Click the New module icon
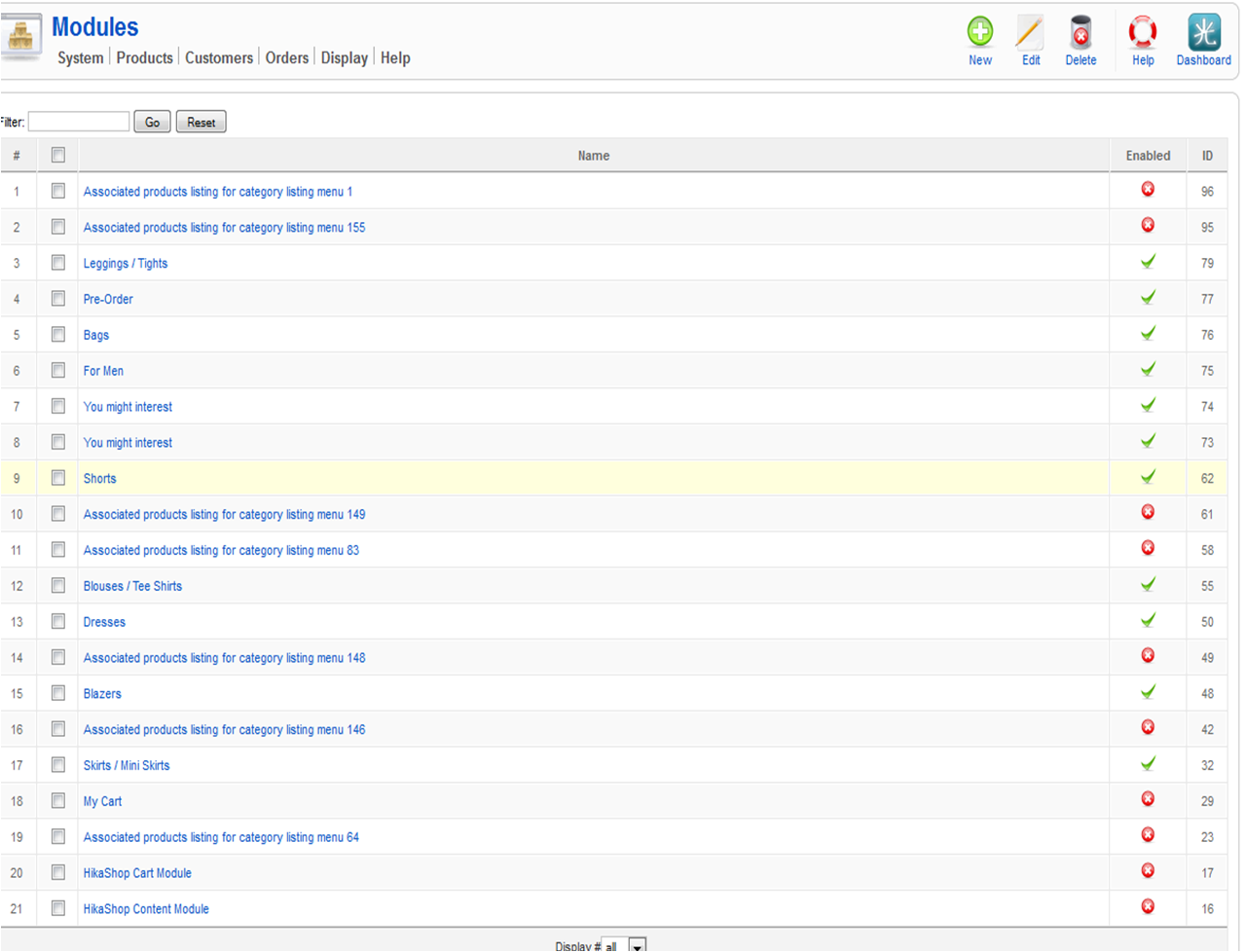This screenshot has height=952, width=1246. click(x=980, y=32)
